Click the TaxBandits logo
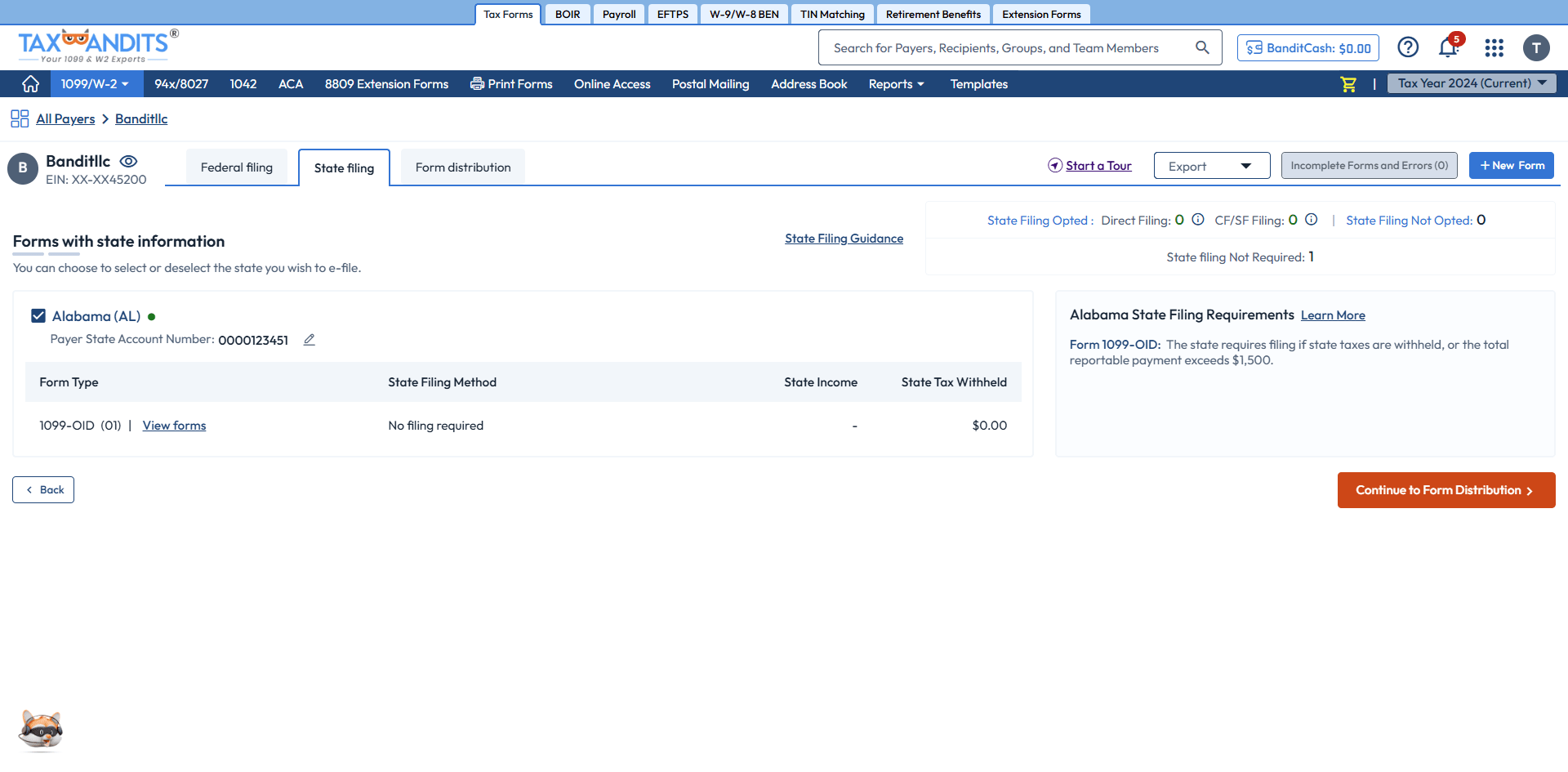 [x=98, y=47]
